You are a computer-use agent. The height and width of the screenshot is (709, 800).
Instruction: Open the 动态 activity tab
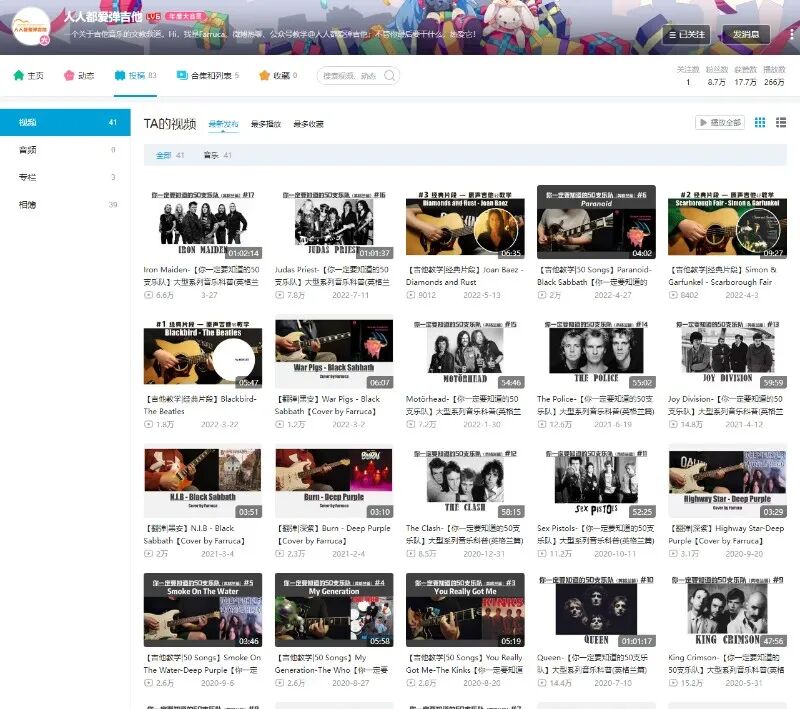[x=79, y=75]
